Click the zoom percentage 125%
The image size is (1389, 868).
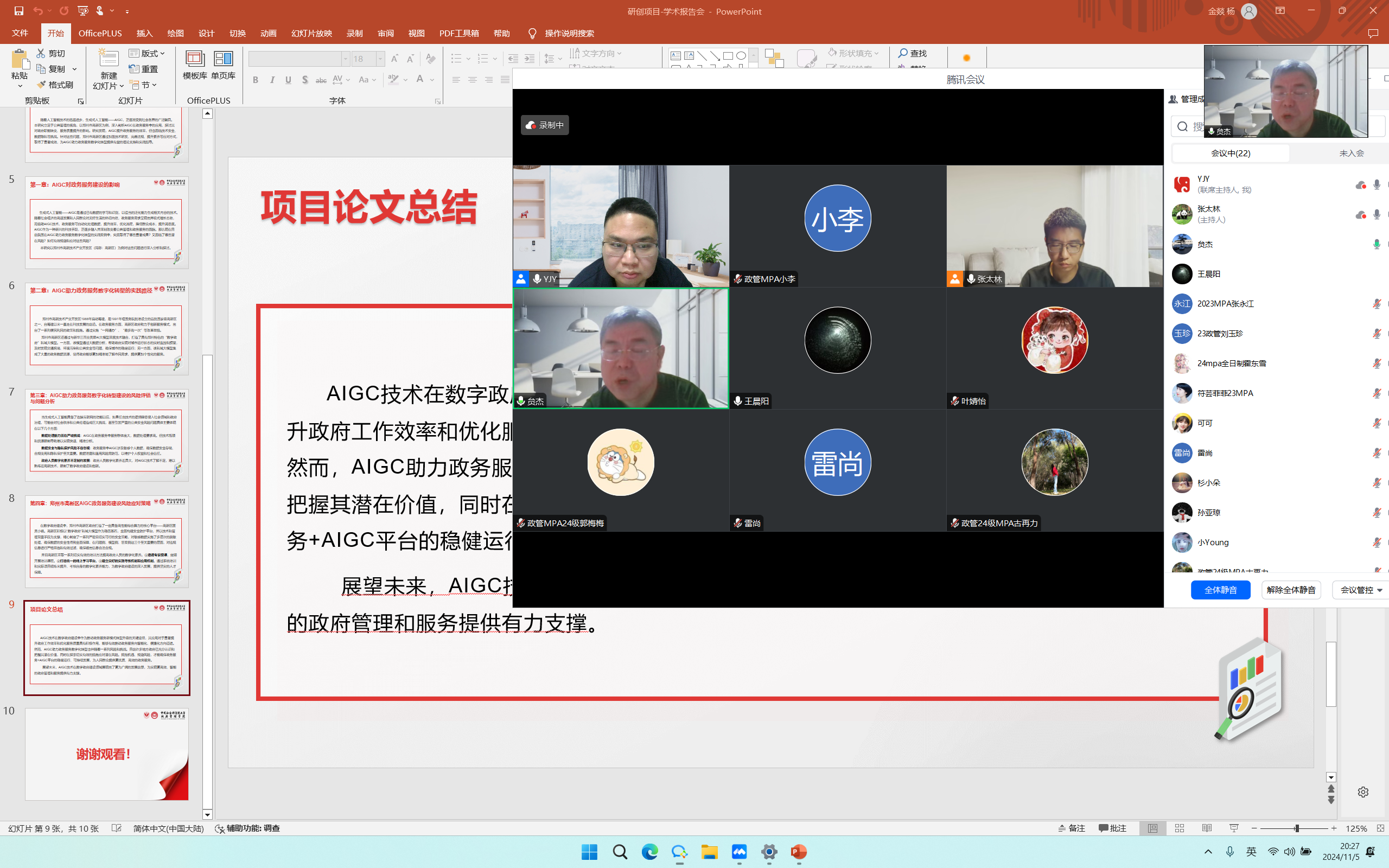point(1356,828)
